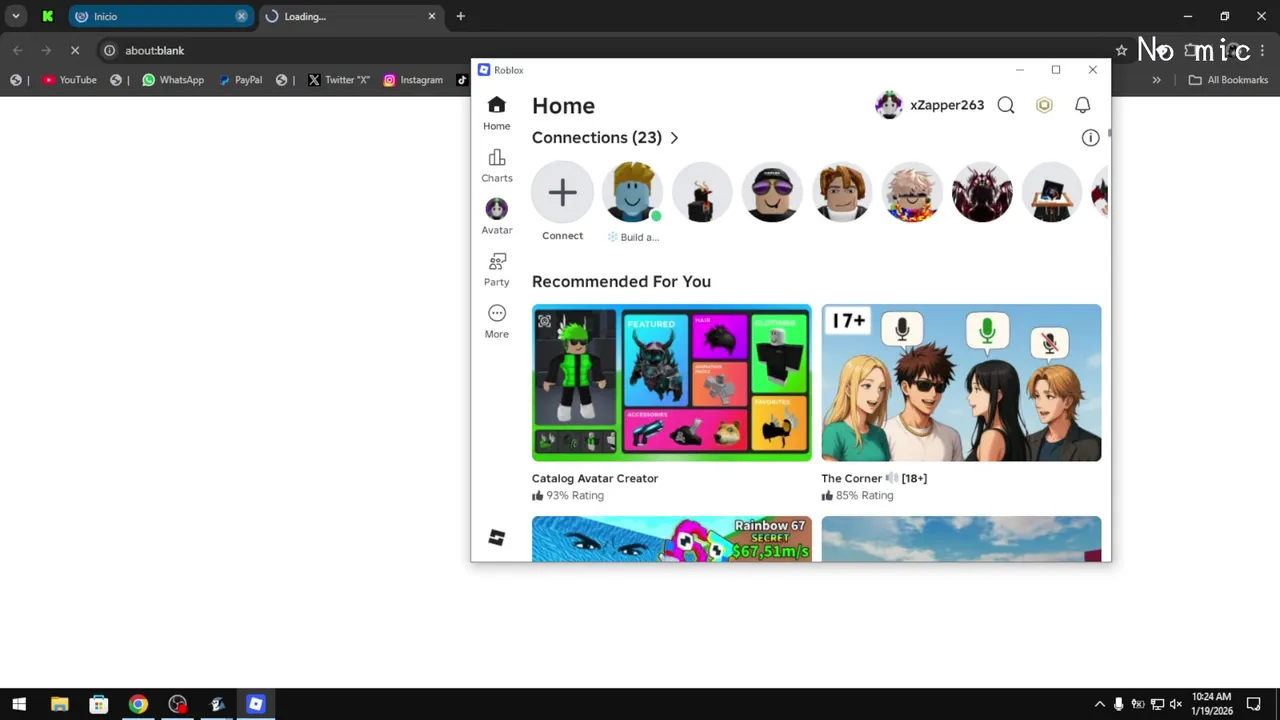
Task: Click the Connections (23) heading
Action: (597, 138)
